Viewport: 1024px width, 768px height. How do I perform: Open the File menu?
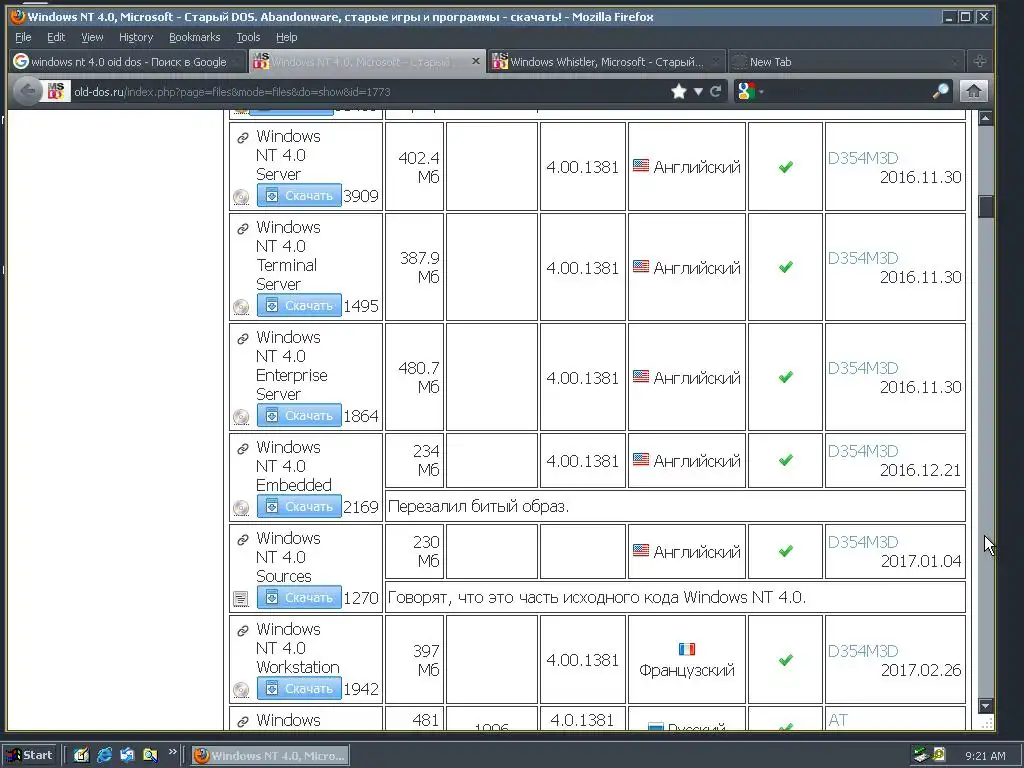coord(23,37)
